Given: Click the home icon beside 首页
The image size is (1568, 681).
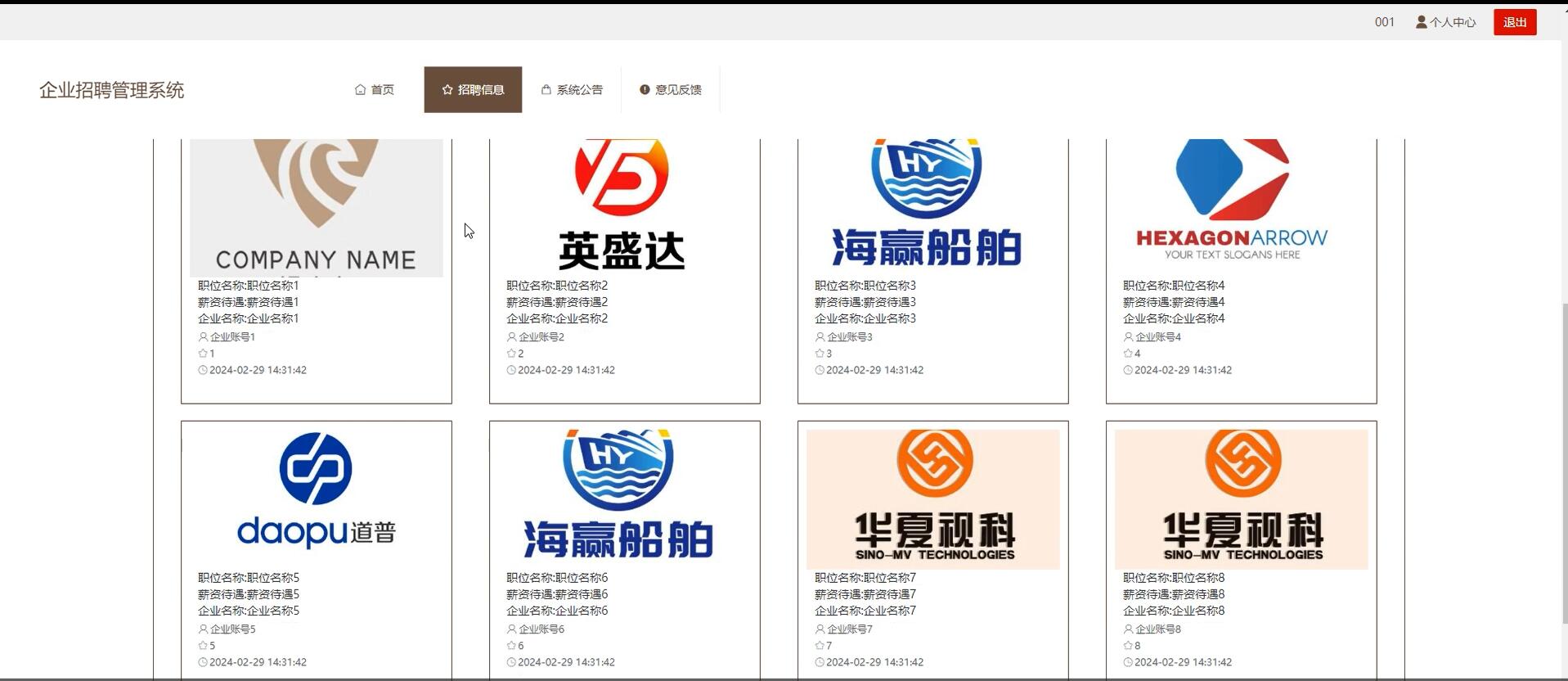Looking at the screenshot, I should coord(360,89).
